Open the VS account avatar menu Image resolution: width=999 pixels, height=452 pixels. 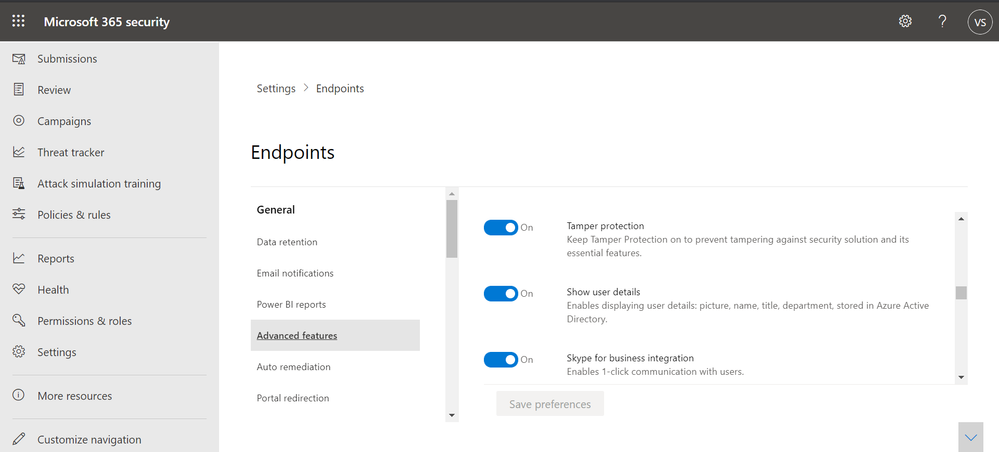(x=980, y=22)
